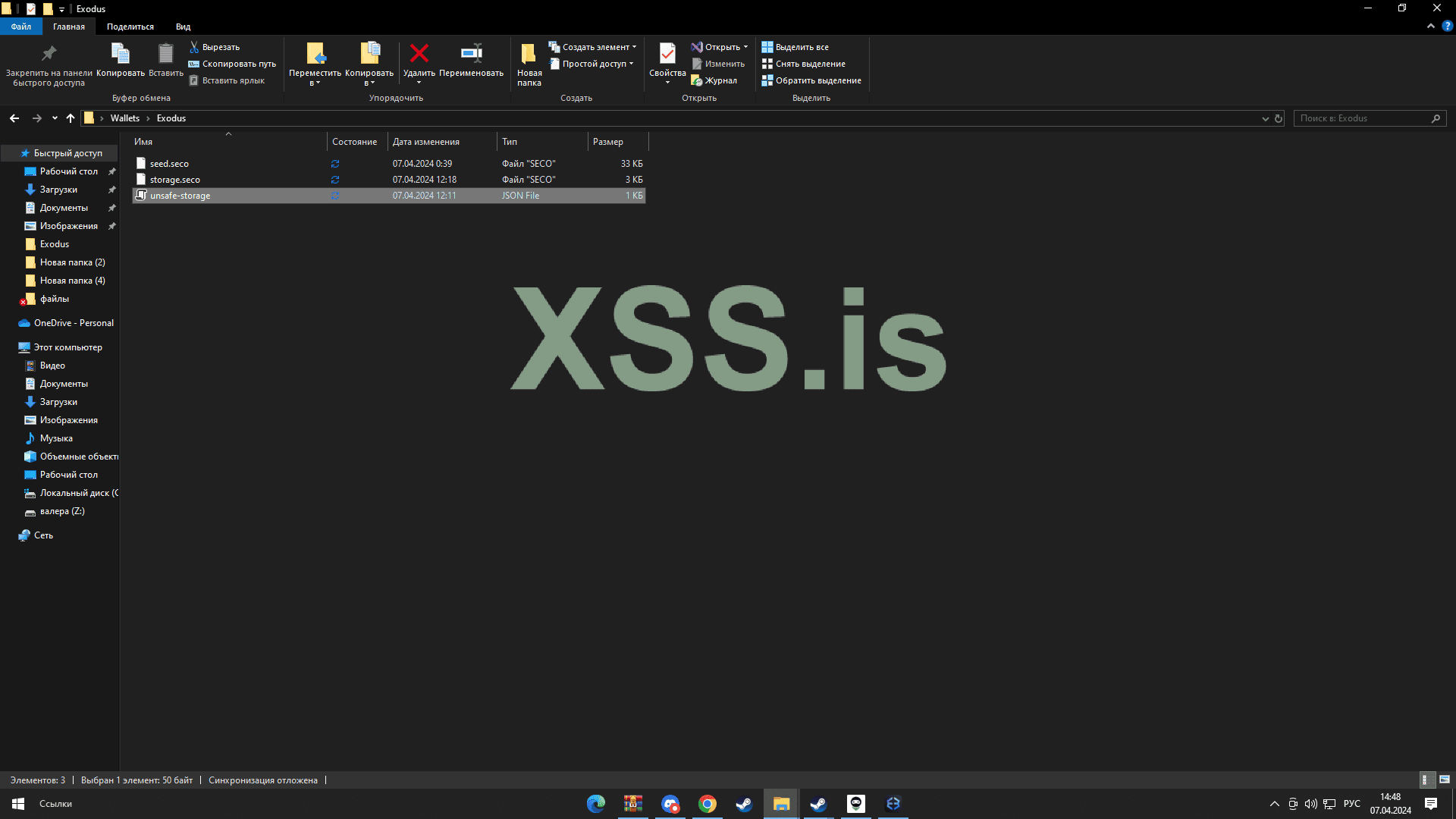Open the Вид ribbon tab
This screenshot has width=1456, height=819.
click(183, 27)
